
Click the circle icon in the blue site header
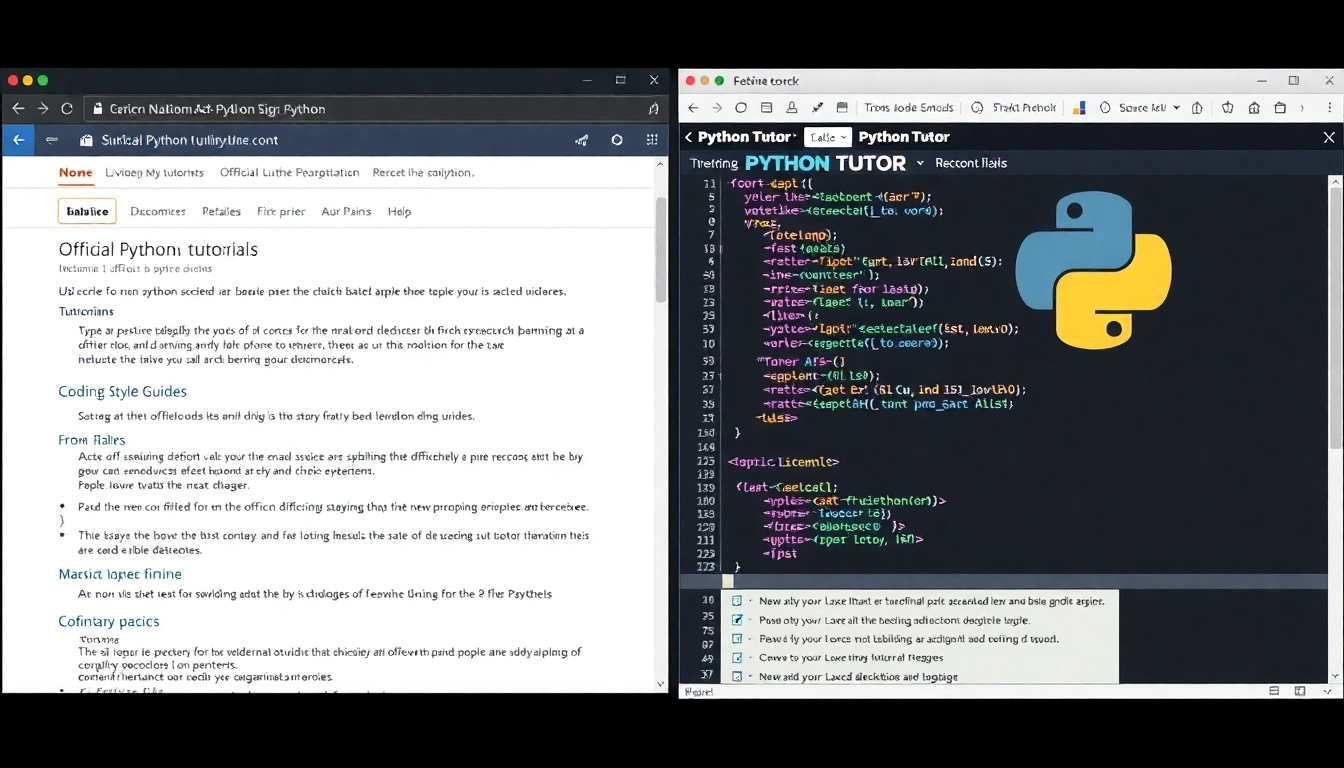click(x=617, y=141)
